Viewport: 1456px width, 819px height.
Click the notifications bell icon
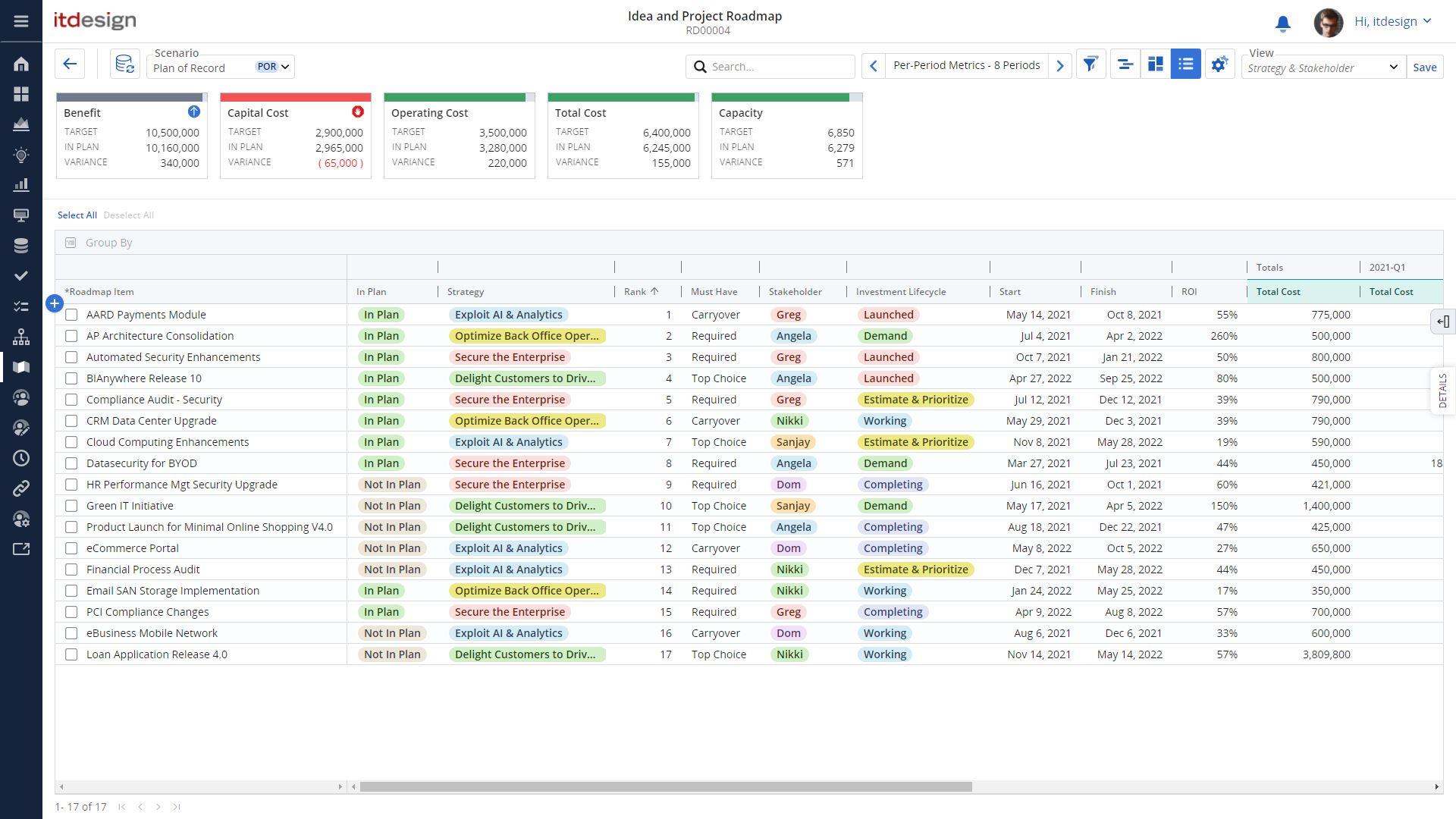(1282, 23)
